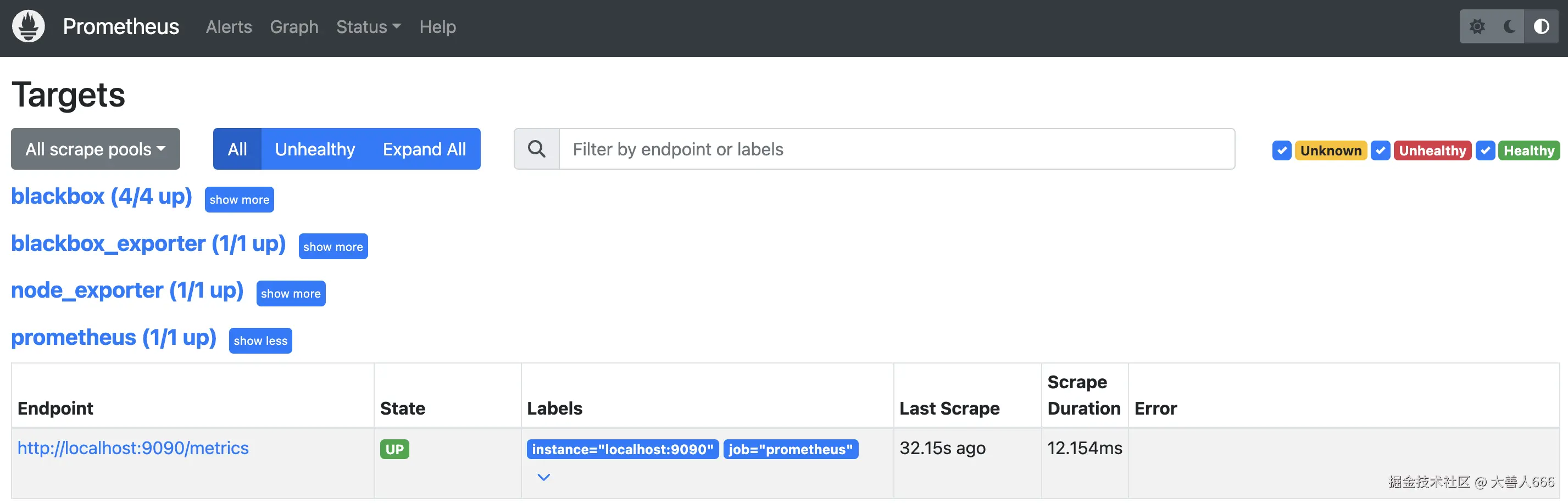Uncheck the Unhealthy state filter checkbox
Viewport: 1568px width, 503px height.
(1380, 150)
